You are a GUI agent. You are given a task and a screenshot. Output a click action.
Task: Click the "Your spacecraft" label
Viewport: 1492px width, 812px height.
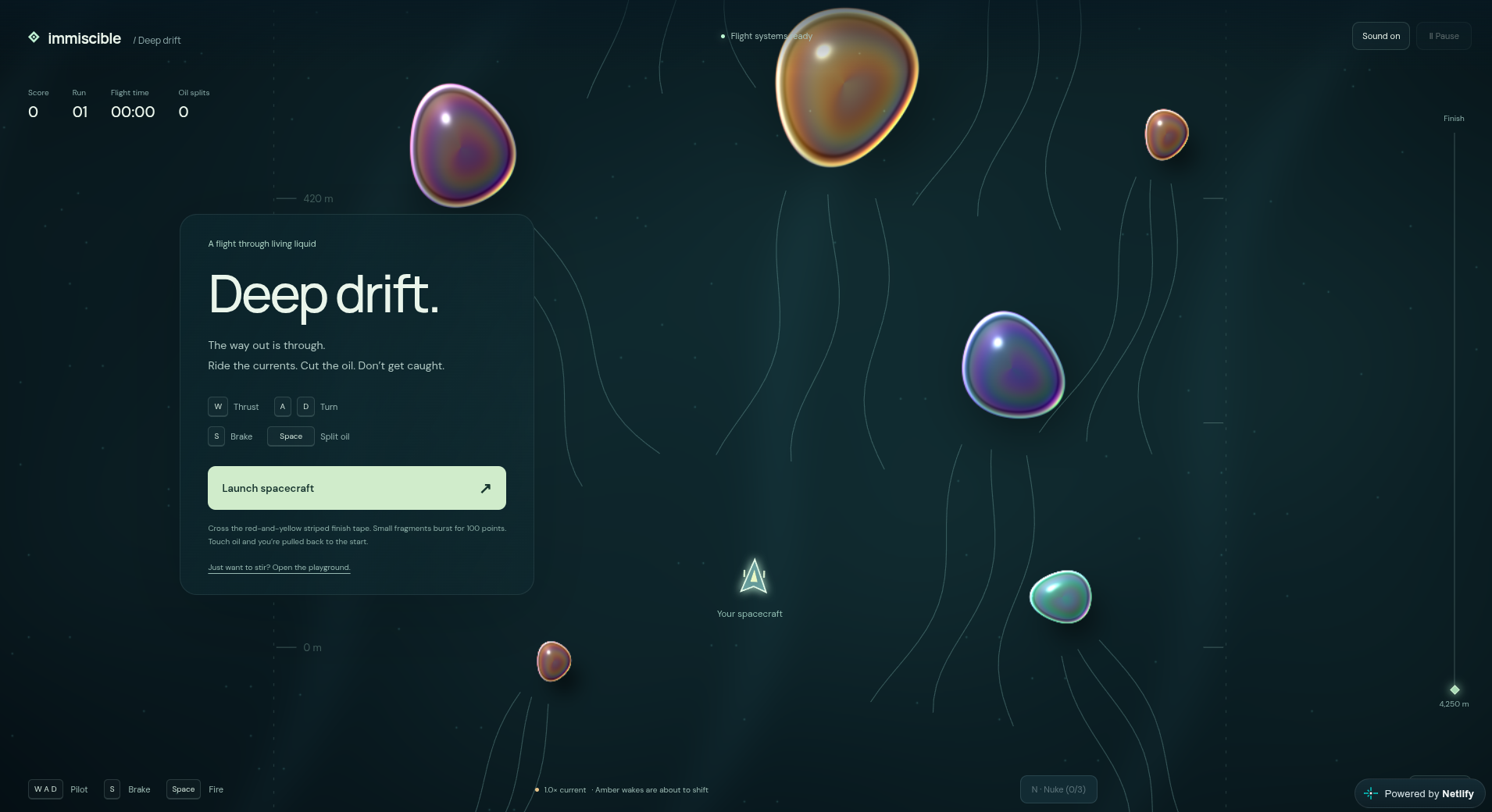[x=750, y=614]
